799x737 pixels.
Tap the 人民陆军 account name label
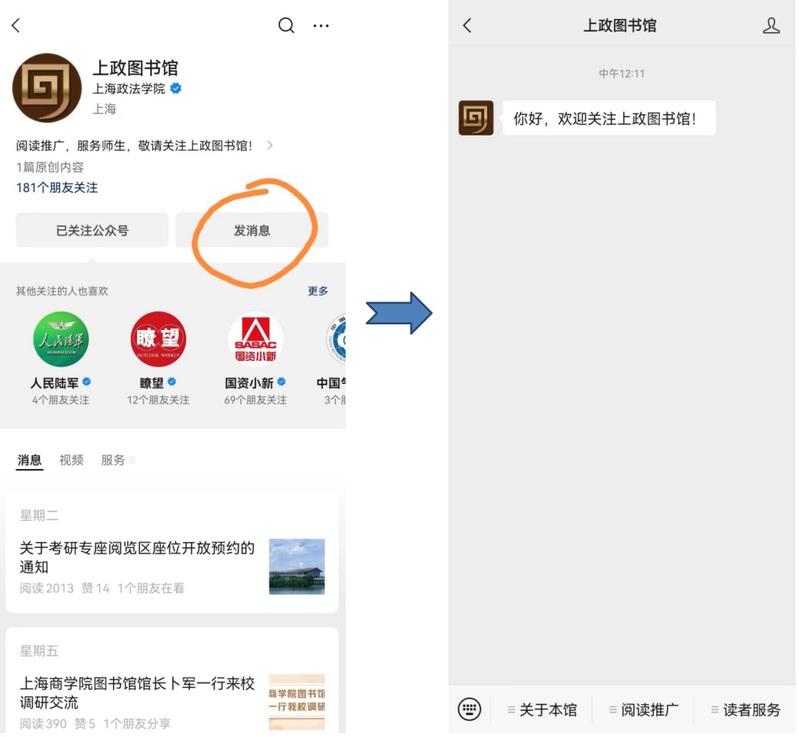pyautogui.click(x=55, y=383)
